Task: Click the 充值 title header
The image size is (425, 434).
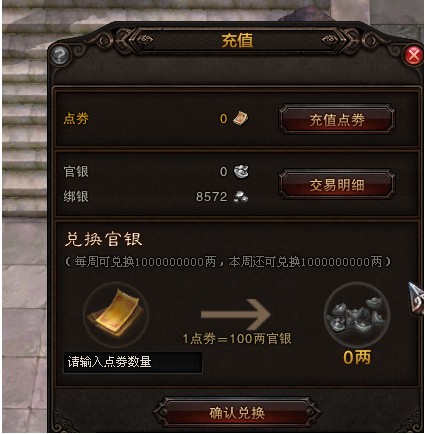Action: [x=237, y=41]
